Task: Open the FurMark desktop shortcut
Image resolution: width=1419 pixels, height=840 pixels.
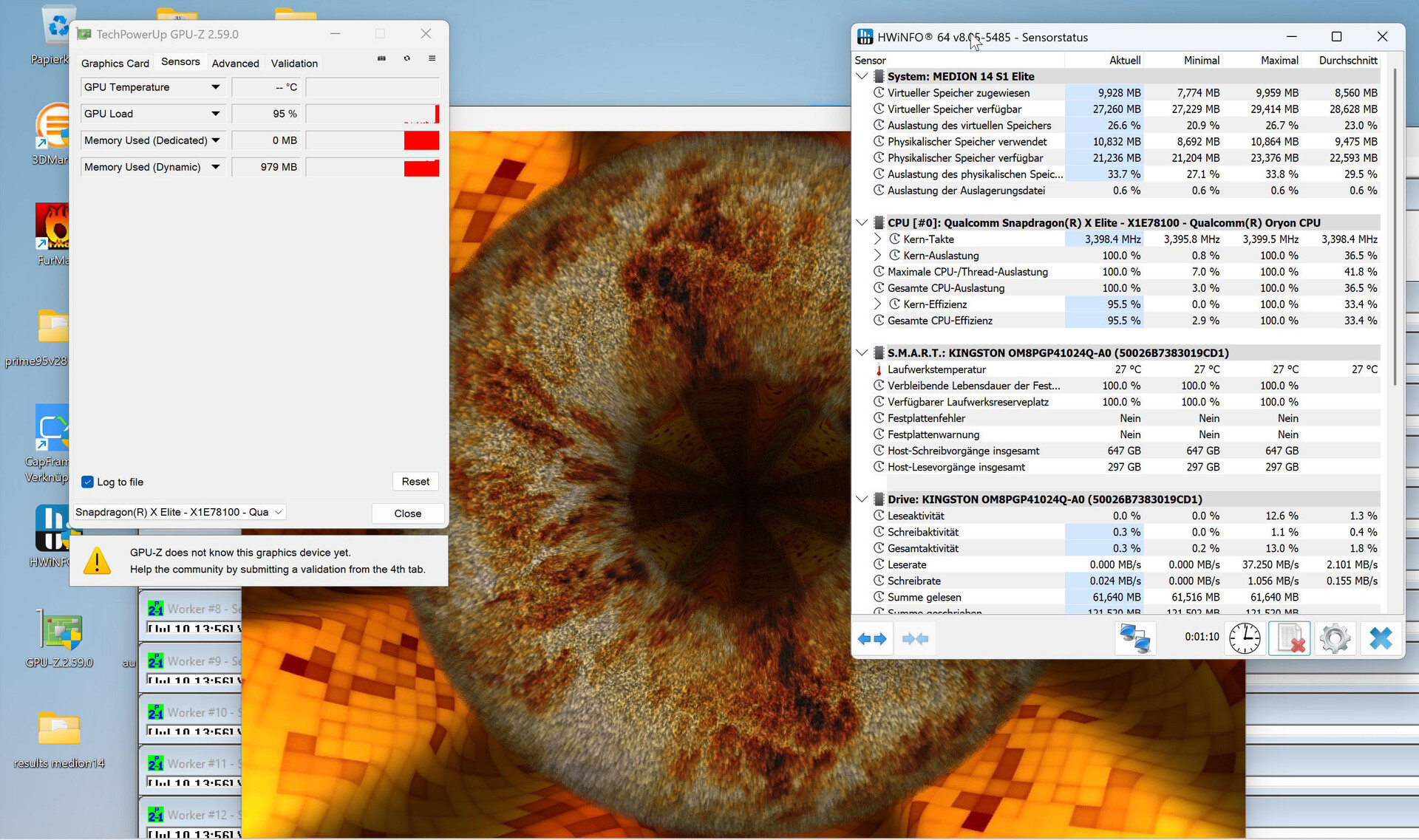Action: pos(52,235)
